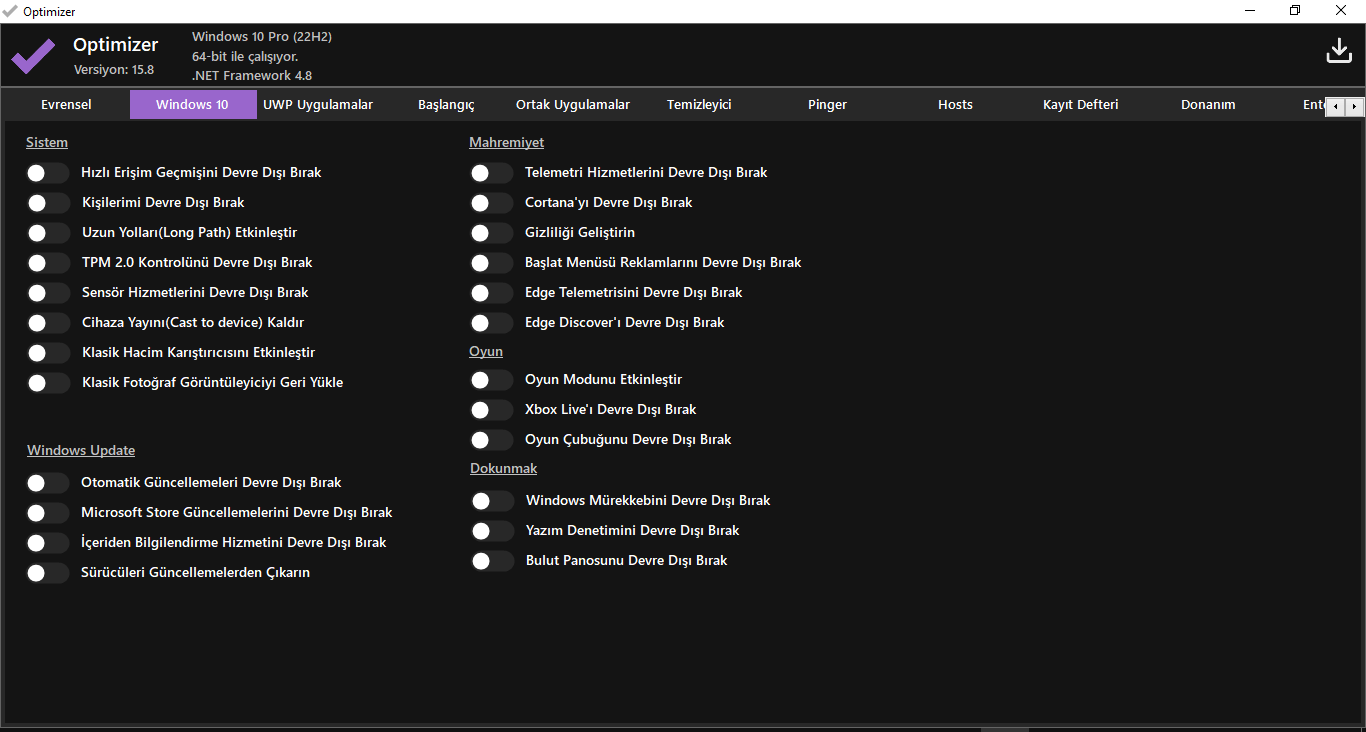Toggle Sürücüleri Güncellemelerden Çıkarın switch

coord(48,573)
